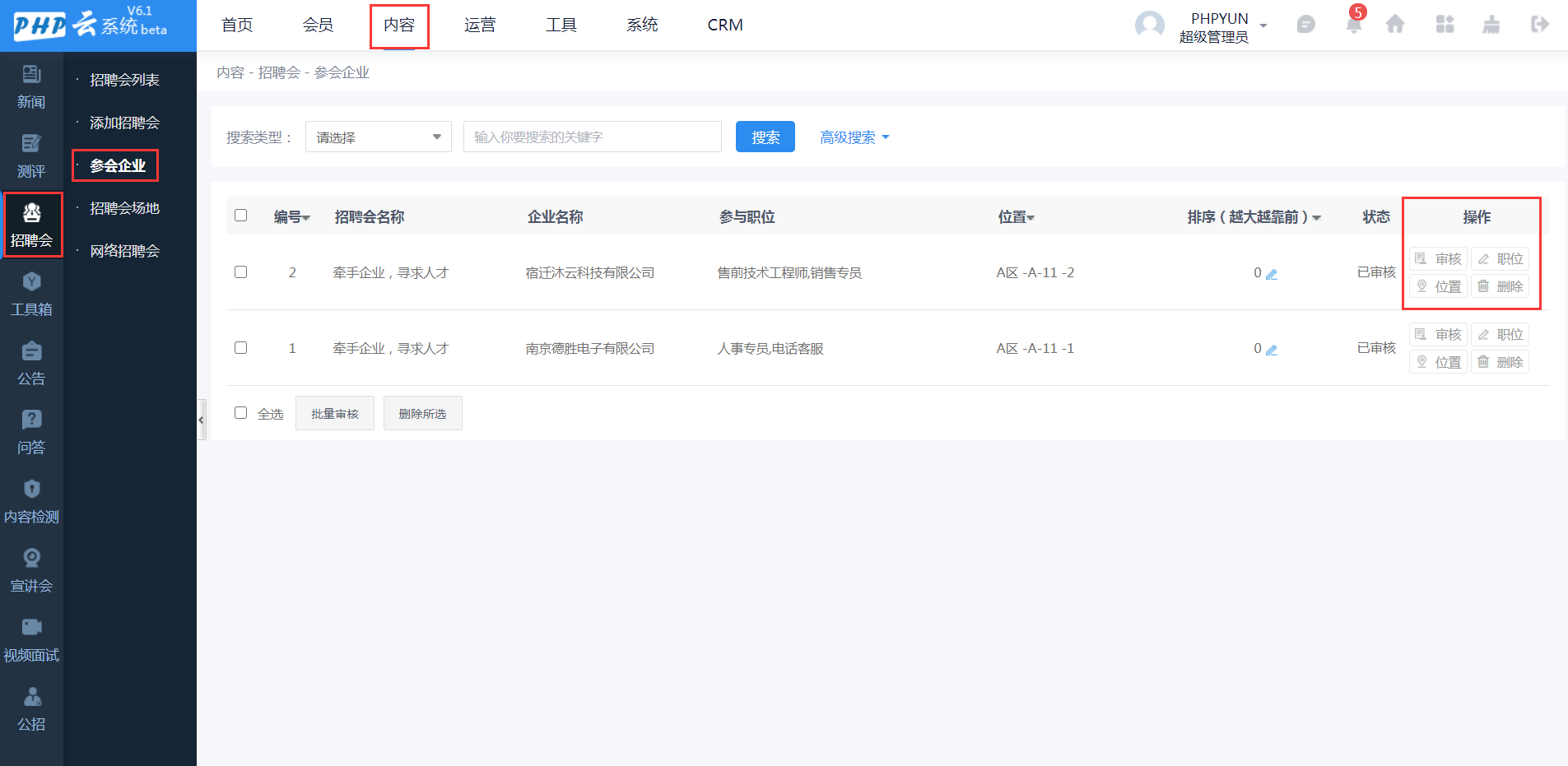Viewport: 1568px width, 766px height.
Task: Sort by 排序（越大越靠前）column header
Action: [x=1254, y=217]
